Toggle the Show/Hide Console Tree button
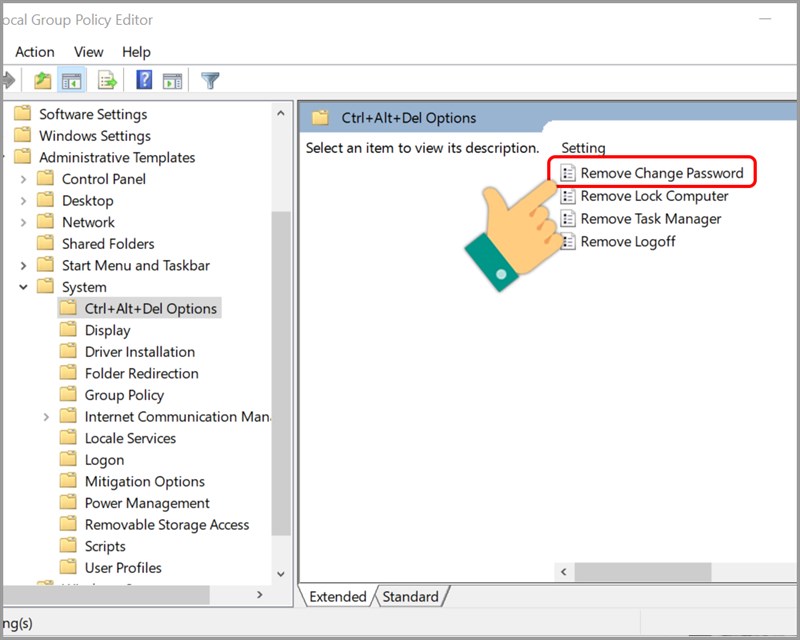800x640 pixels. (x=72, y=80)
